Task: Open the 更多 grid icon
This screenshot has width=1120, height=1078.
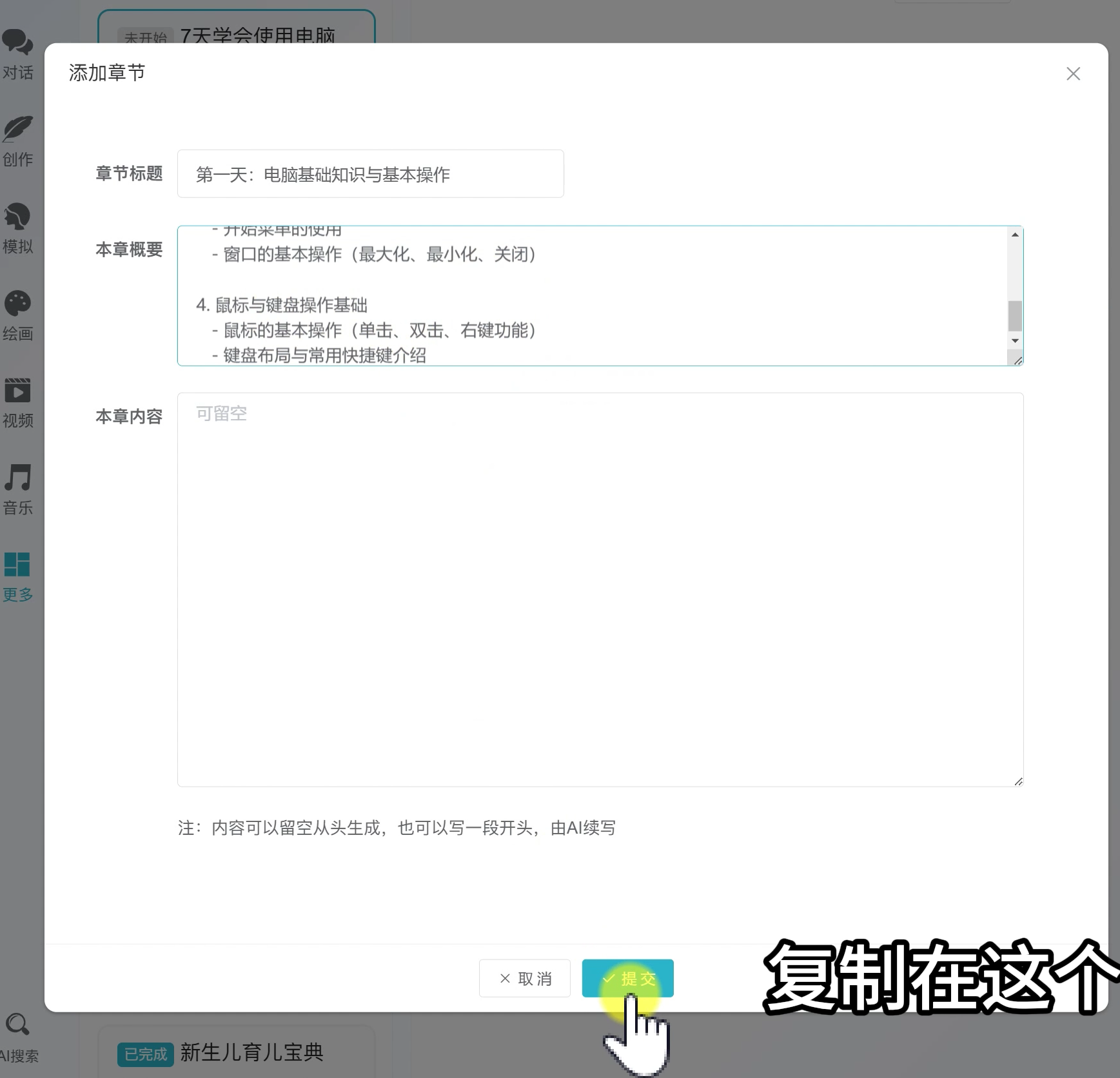Action: [x=17, y=565]
